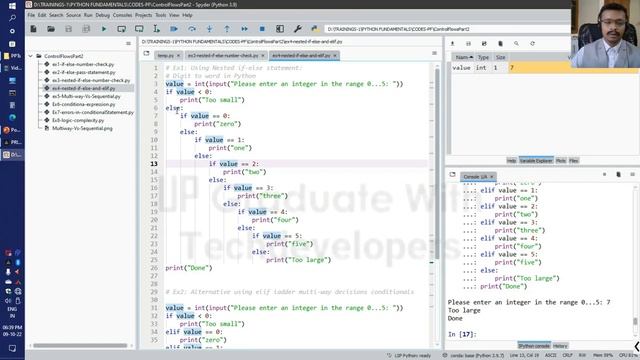
Task: Open the Search menu
Action: (x=56, y=15)
